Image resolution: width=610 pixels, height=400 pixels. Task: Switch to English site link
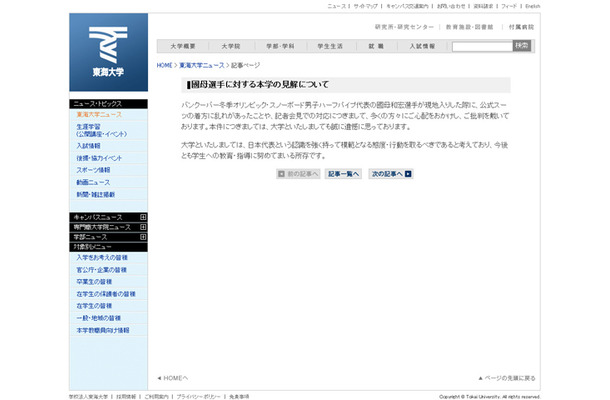tap(533, 6)
